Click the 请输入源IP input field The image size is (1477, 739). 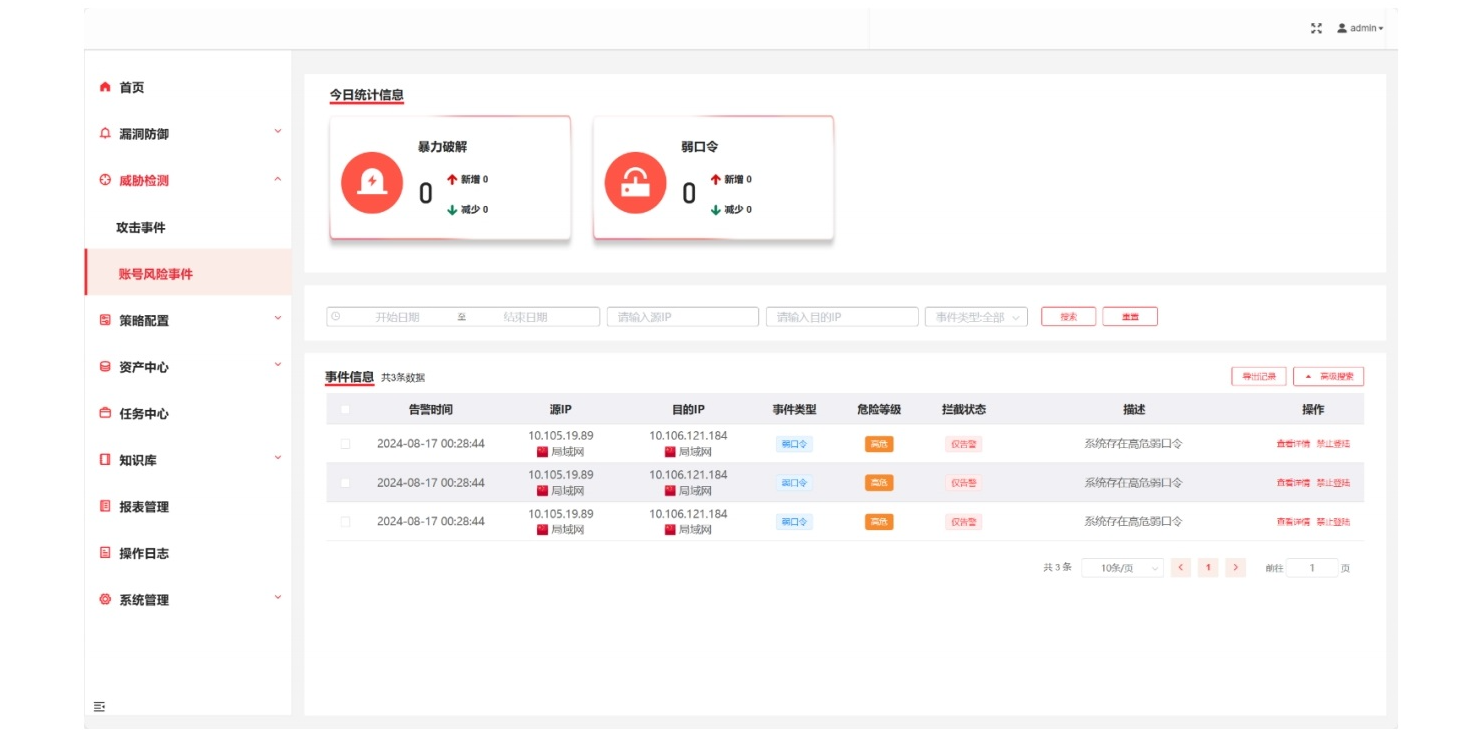(x=682, y=317)
